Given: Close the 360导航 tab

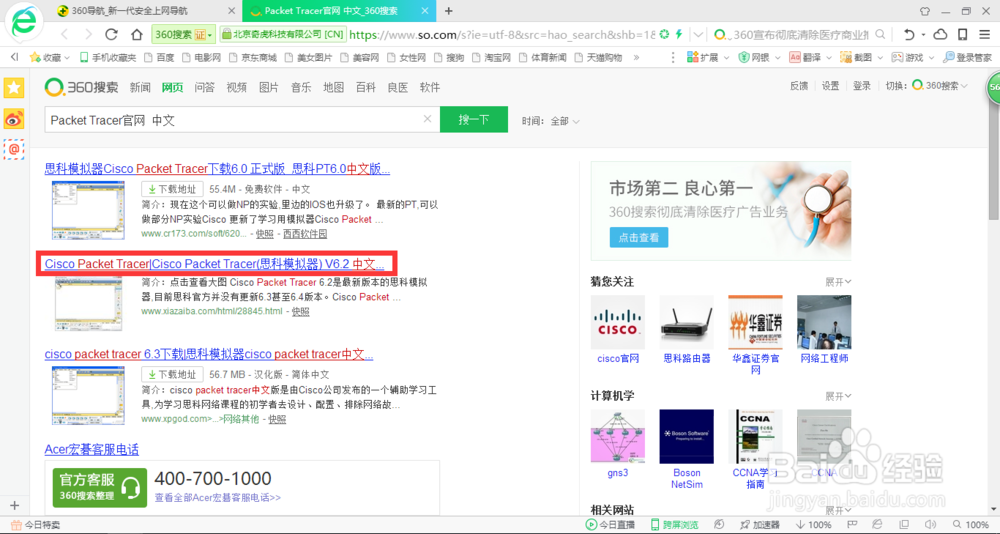Looking at the screenshot, I should coord(233,11).
